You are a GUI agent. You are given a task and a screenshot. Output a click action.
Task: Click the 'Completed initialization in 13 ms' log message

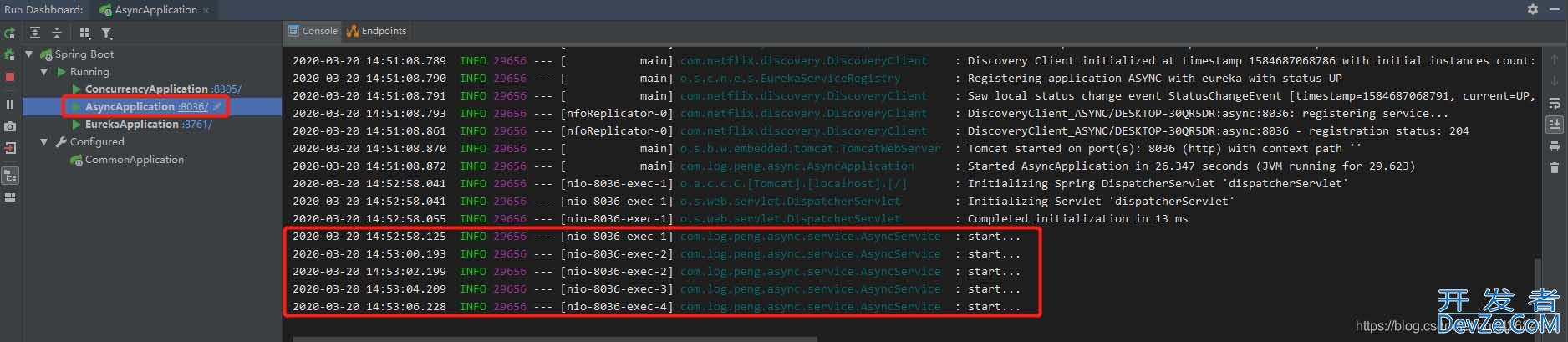(x=1077, y=218)
